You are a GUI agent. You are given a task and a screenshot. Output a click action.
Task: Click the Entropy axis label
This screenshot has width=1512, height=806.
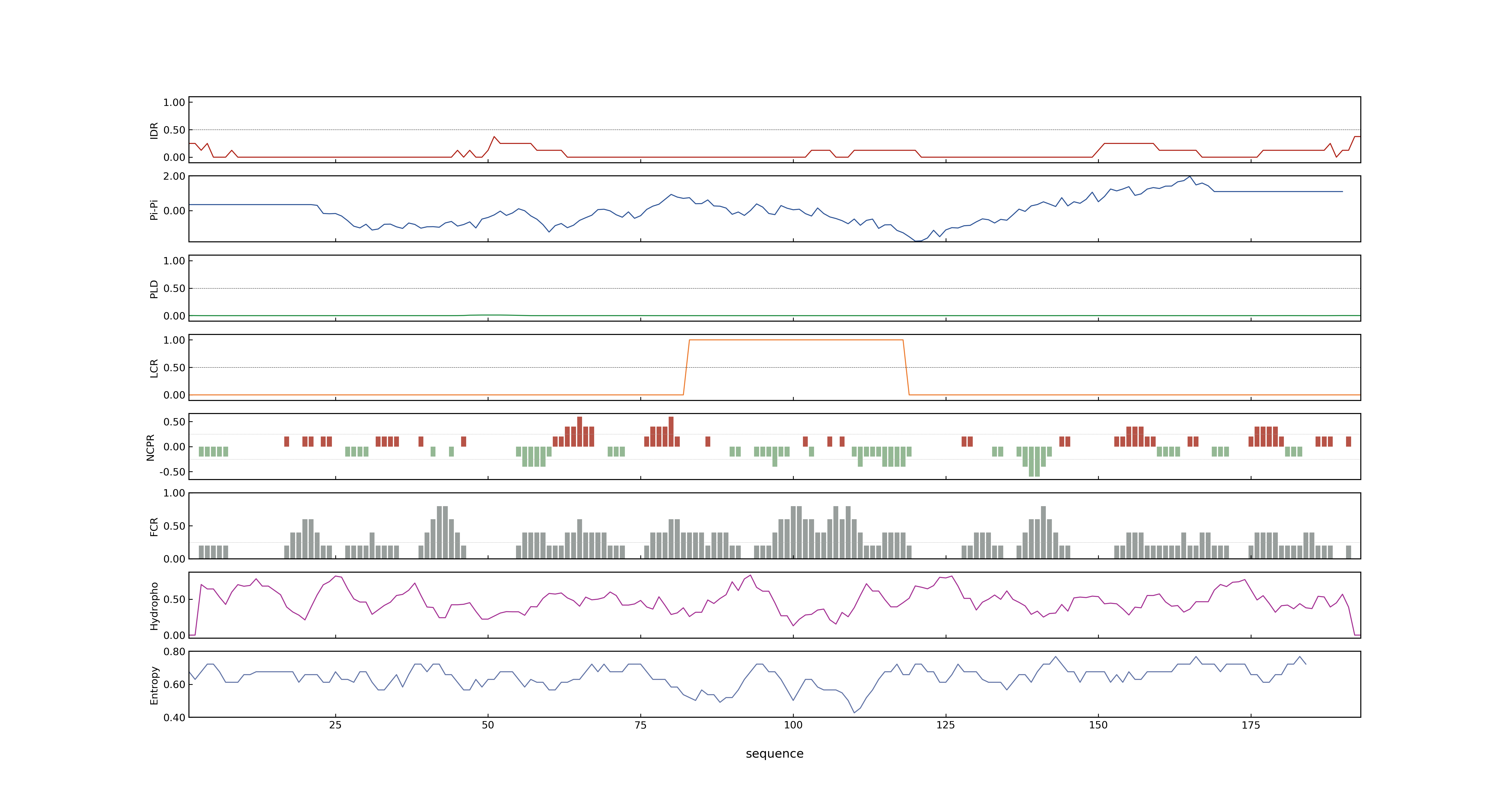click(154, 685)
